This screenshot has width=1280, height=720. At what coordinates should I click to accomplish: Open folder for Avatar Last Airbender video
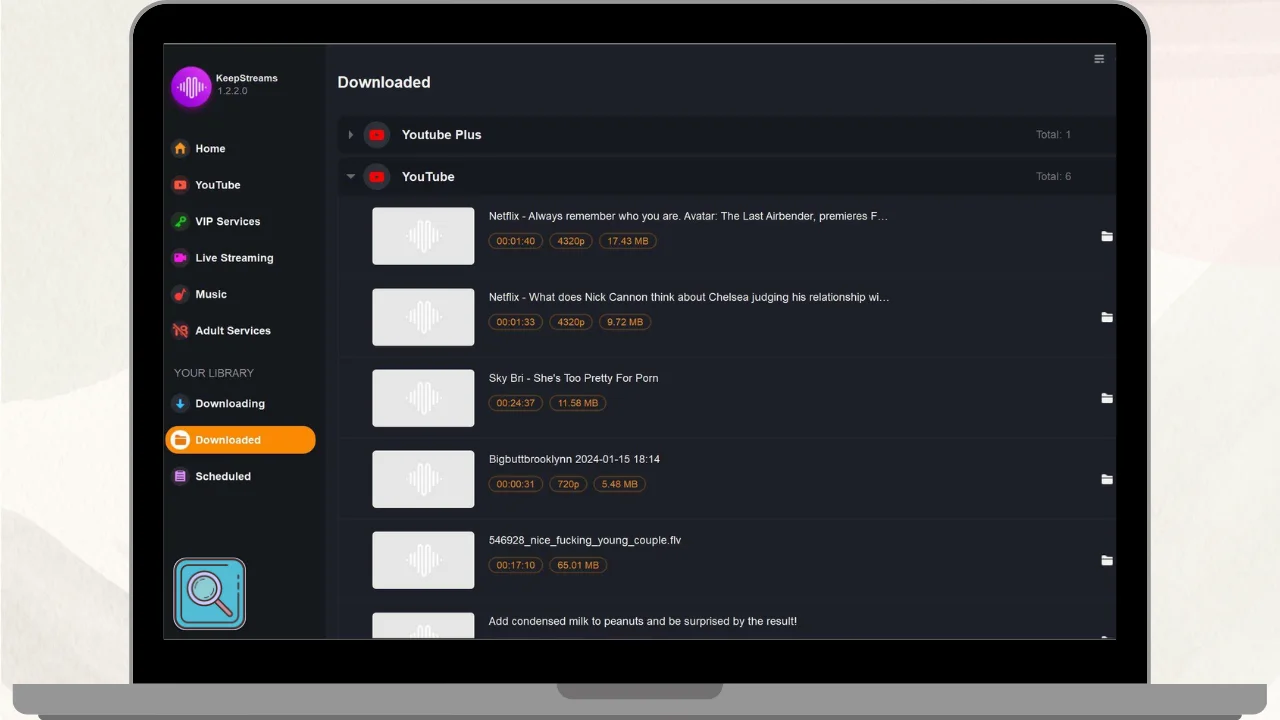pyautogui.click(x=1107, y=237)
